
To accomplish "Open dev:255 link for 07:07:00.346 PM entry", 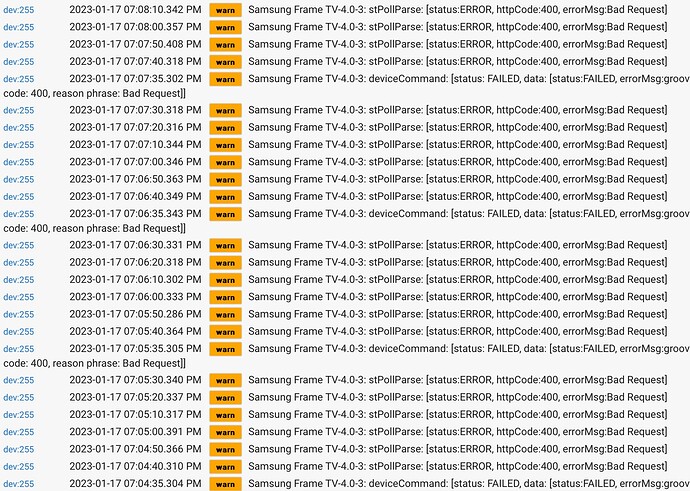I will pos(18,162).
